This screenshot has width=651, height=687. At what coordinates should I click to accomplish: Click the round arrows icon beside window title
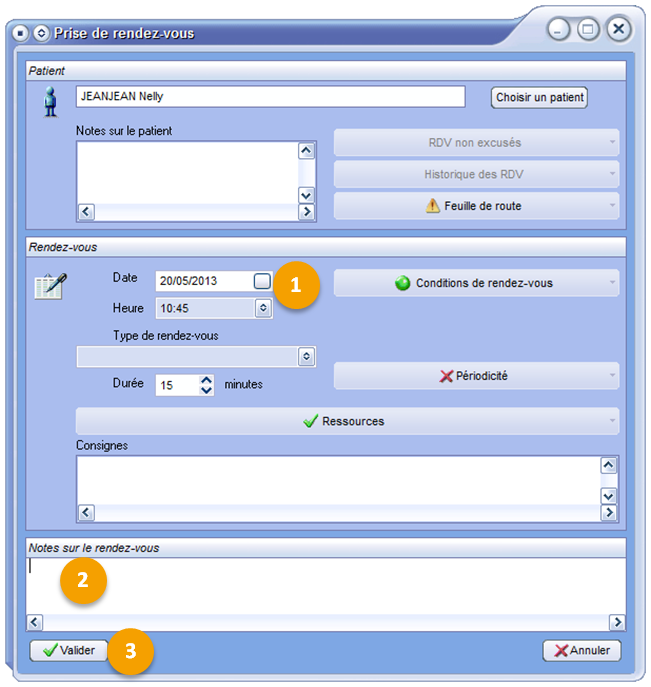(x=41, y=33)
